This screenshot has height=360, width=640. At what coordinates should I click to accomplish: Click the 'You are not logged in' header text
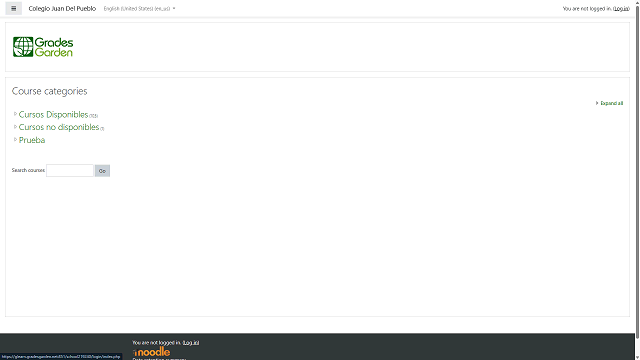pyautogui.click(x=587, y=9)
